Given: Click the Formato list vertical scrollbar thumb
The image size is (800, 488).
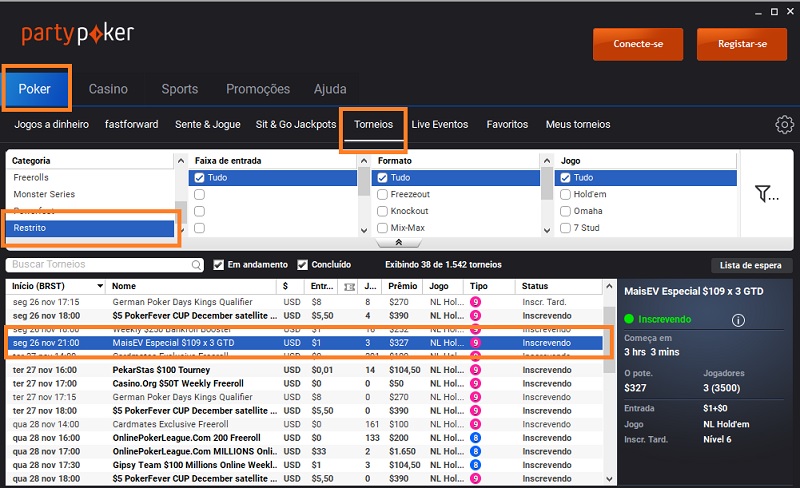Looking at the screenshot, I should pos(547,184).
